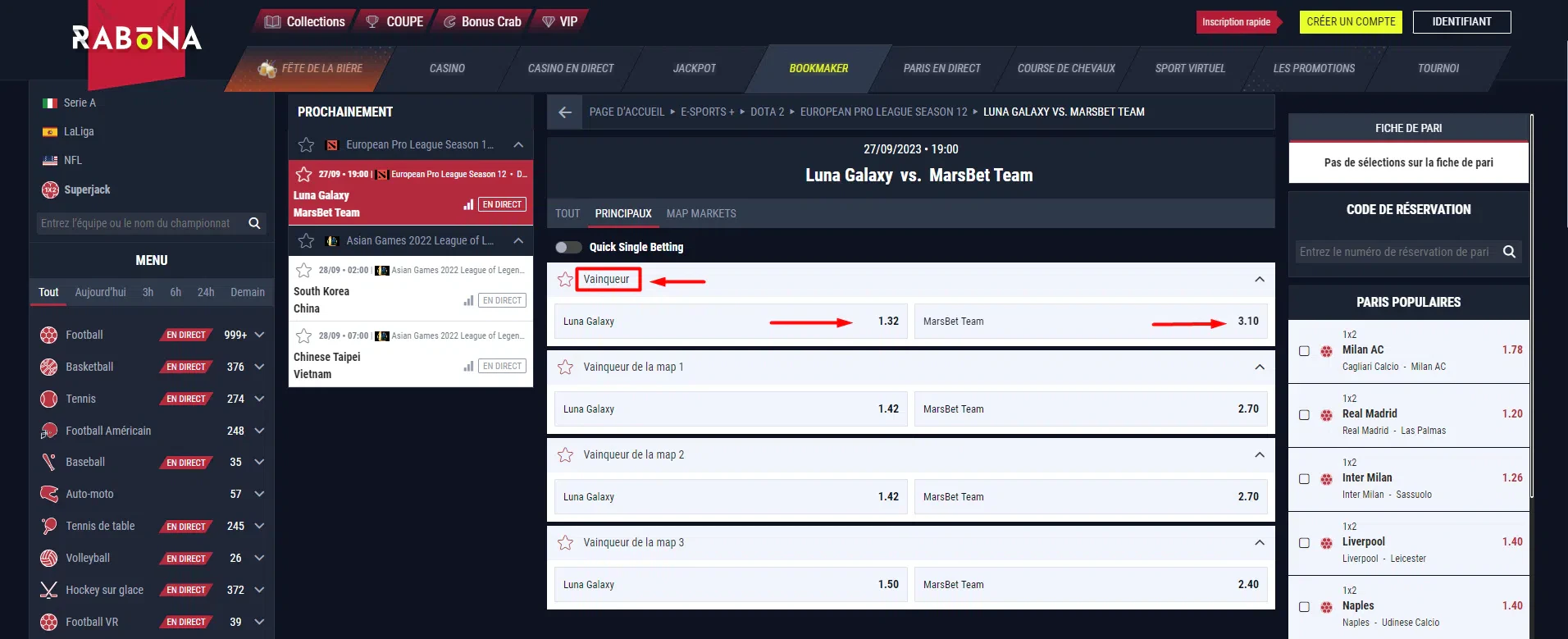
Task: Expand the Tennis sport list
Action: click(259, 399)
